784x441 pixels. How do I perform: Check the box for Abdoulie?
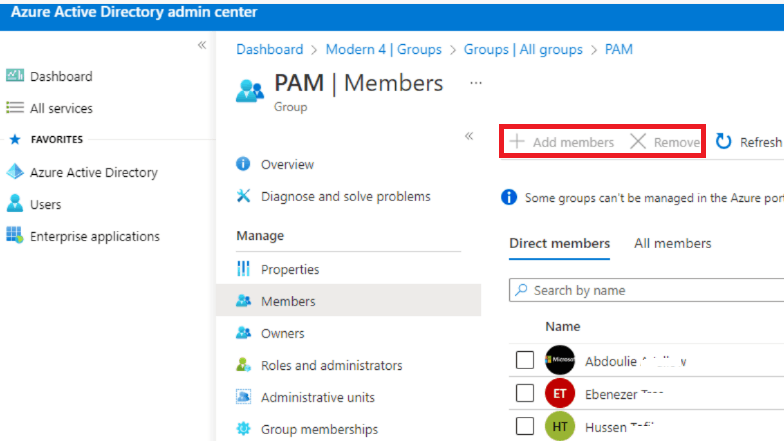[525, 360]
